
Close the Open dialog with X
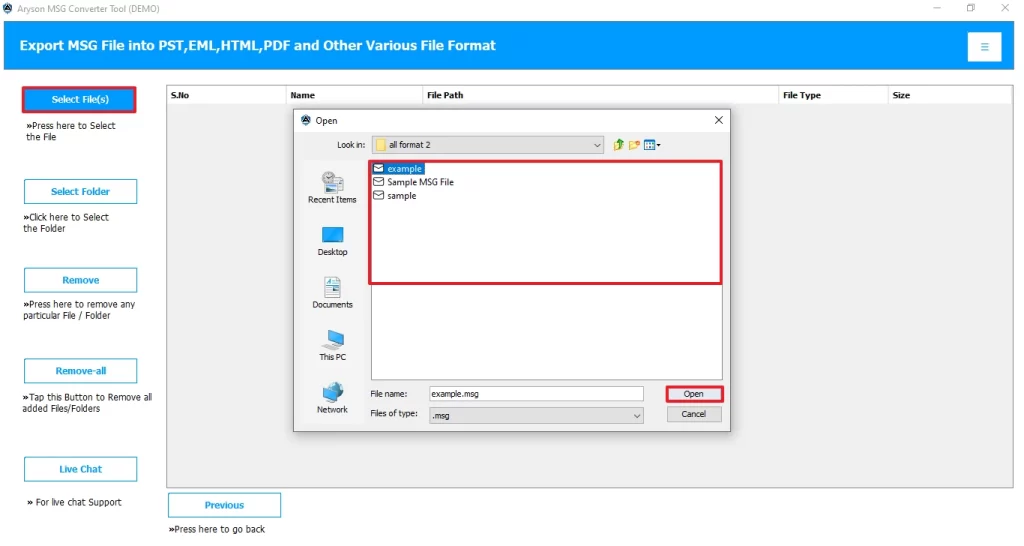718,120
